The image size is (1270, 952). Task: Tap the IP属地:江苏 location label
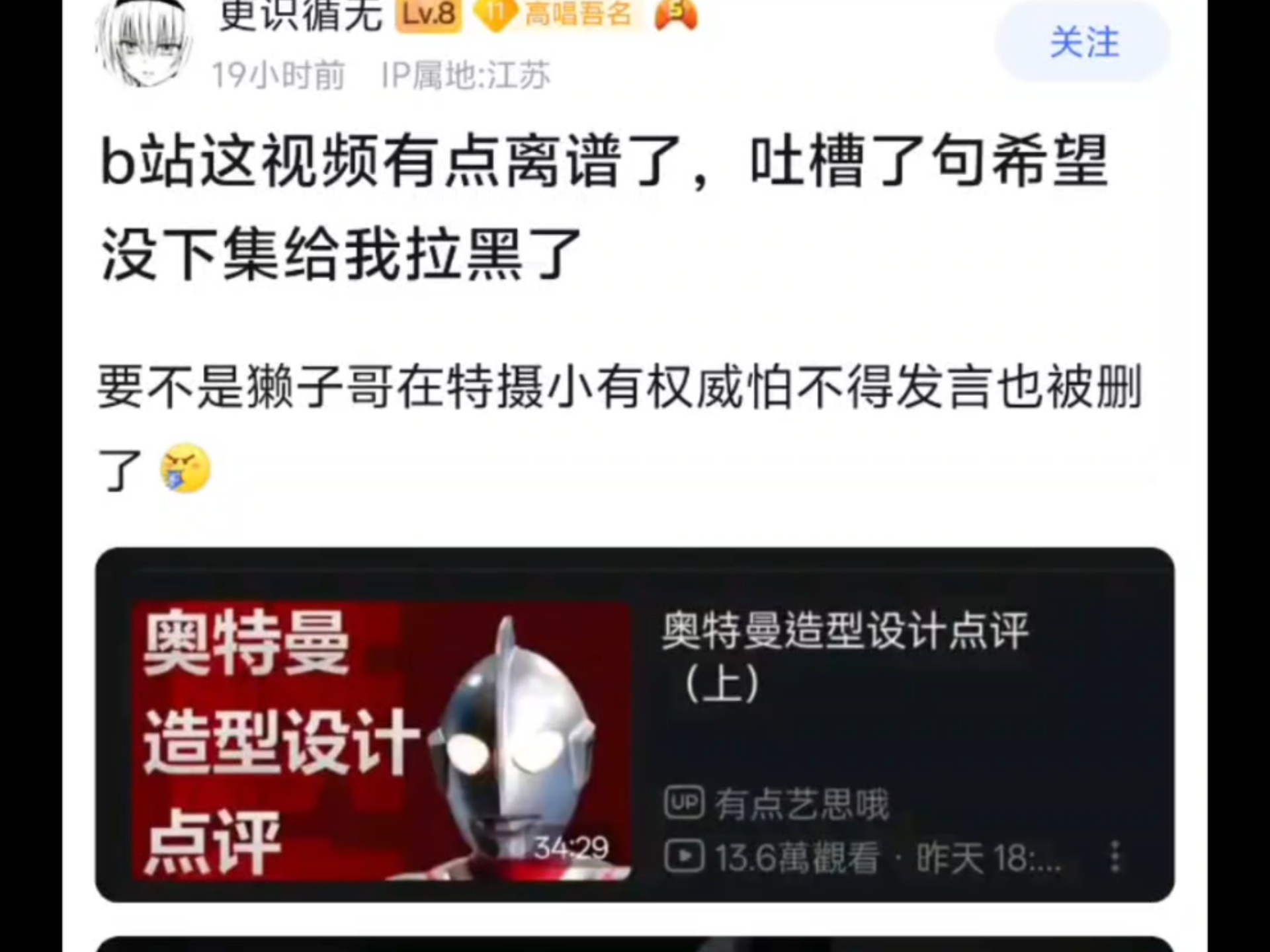tap(466, 75)
